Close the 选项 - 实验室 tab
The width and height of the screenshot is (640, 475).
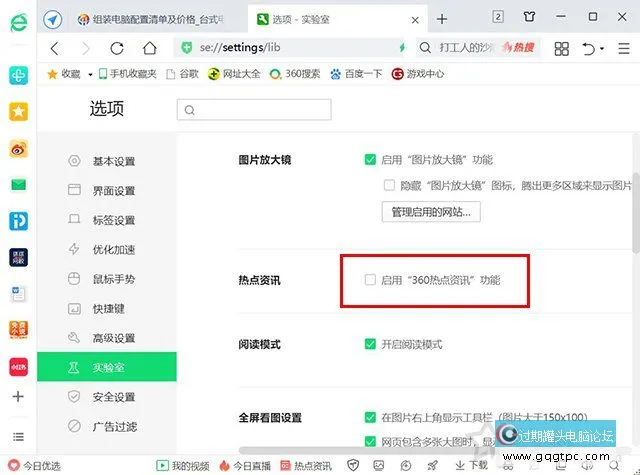coord(415,20)
